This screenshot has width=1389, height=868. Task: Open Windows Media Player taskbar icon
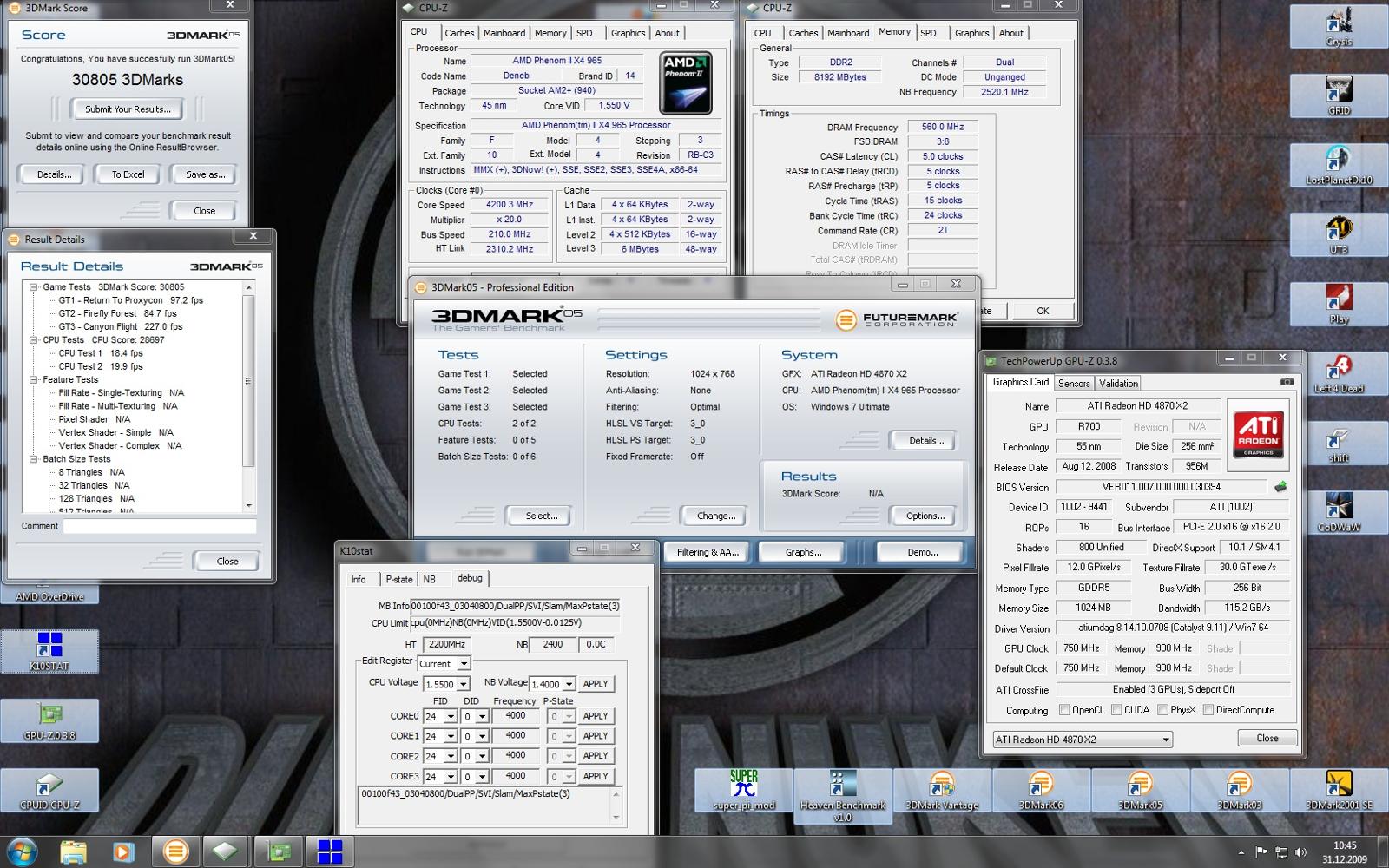[x=123, y=852]
